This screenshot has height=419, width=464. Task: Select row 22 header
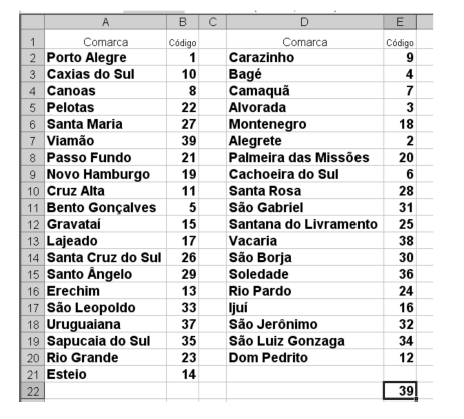(x=32, y=391)
